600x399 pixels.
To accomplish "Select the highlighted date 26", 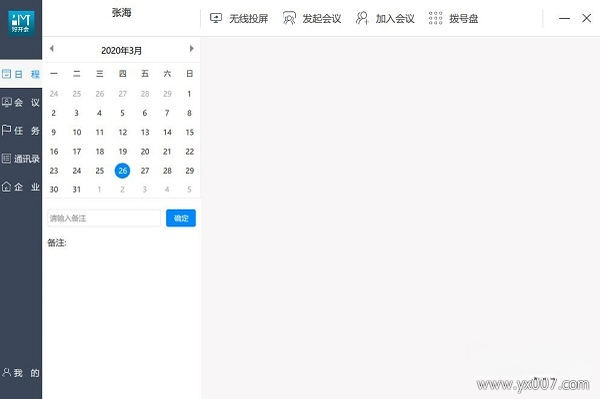I will pyautogui.click(x=122, y=171).
